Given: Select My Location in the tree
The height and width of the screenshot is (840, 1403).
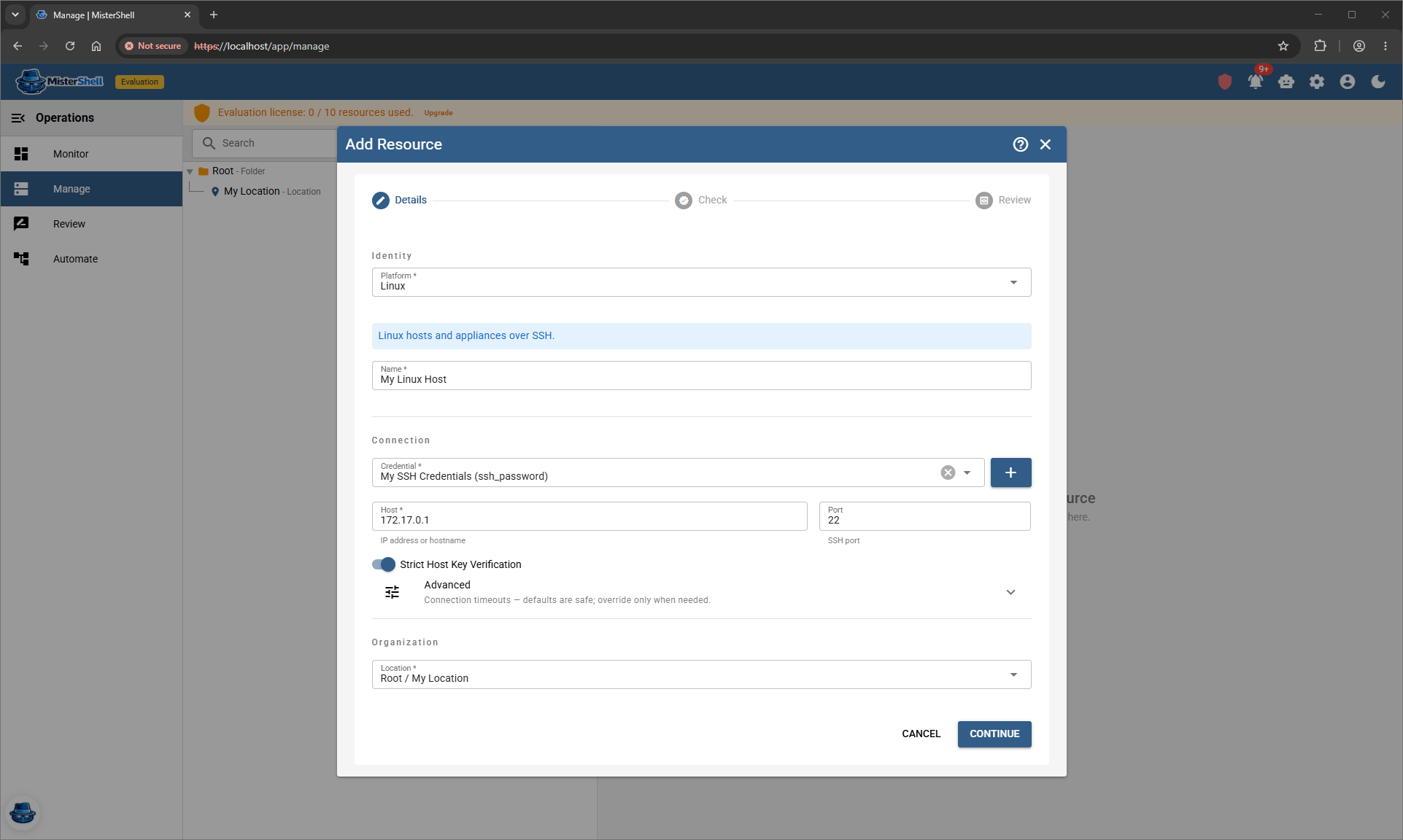Looking at the screenshot, I should pos(252,192).
